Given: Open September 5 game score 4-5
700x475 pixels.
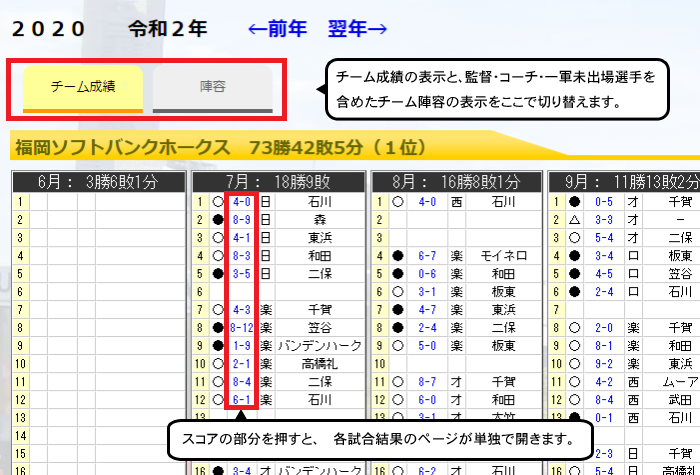Looking at the screenshot, I should point(604,274).
